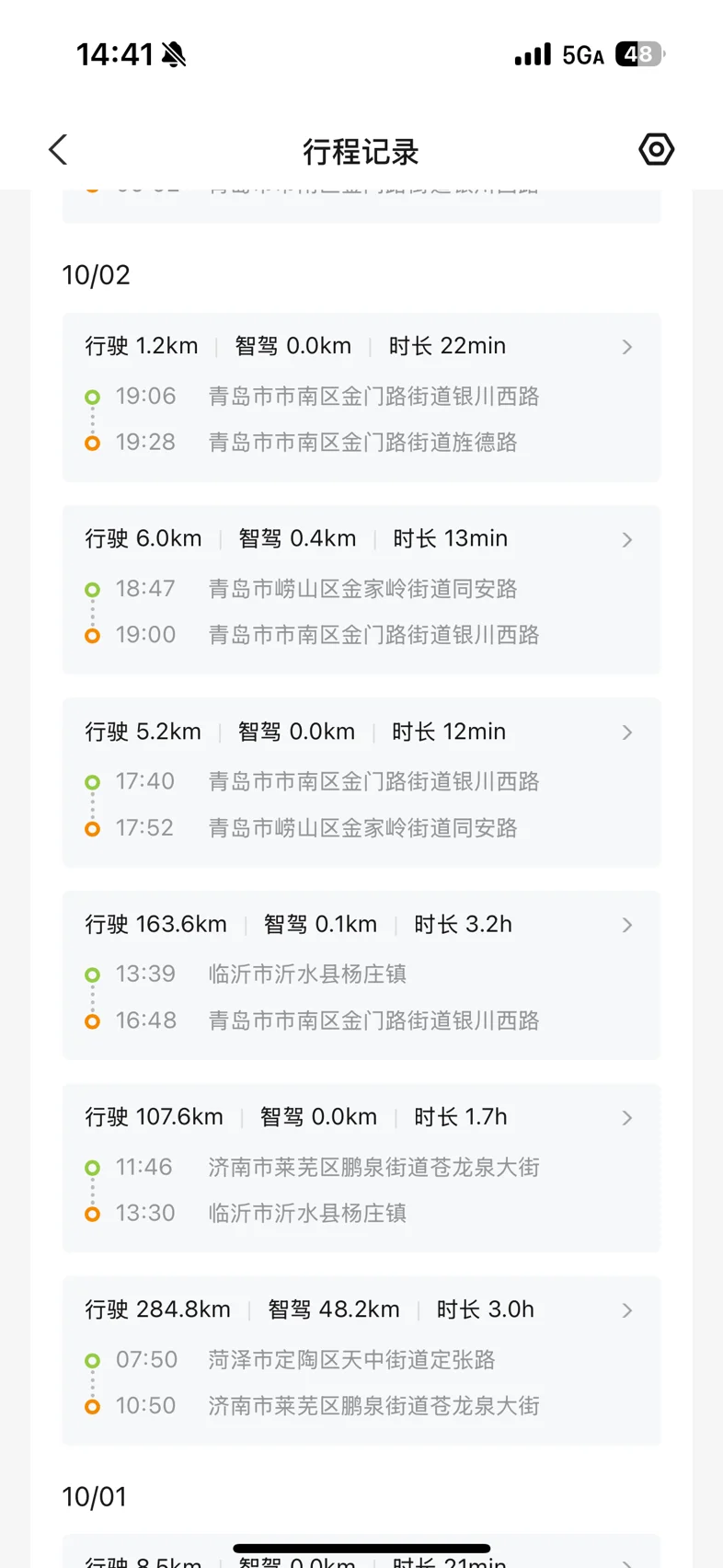
Task: Open the 107.6km trip details arrow
Action: tap(627, 1118)
